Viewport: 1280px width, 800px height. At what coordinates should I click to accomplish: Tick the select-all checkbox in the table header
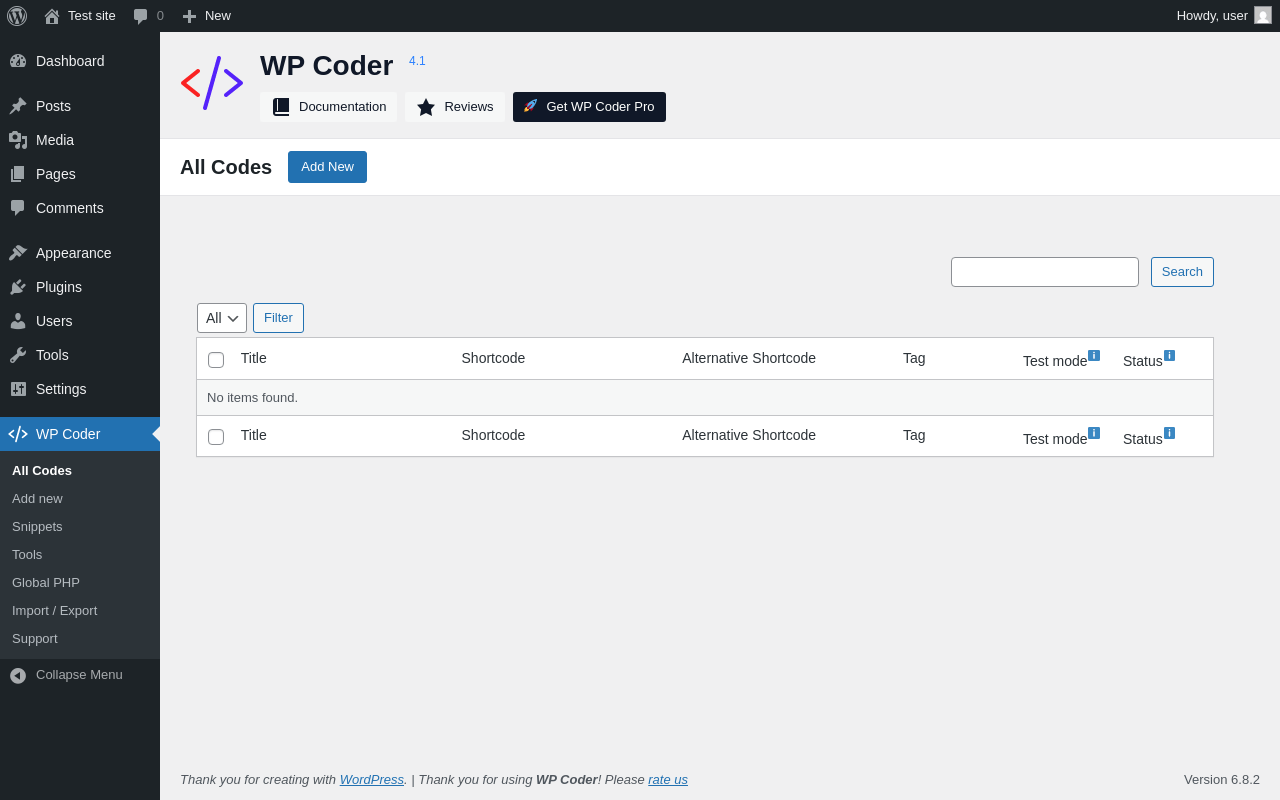coord(216,360)
